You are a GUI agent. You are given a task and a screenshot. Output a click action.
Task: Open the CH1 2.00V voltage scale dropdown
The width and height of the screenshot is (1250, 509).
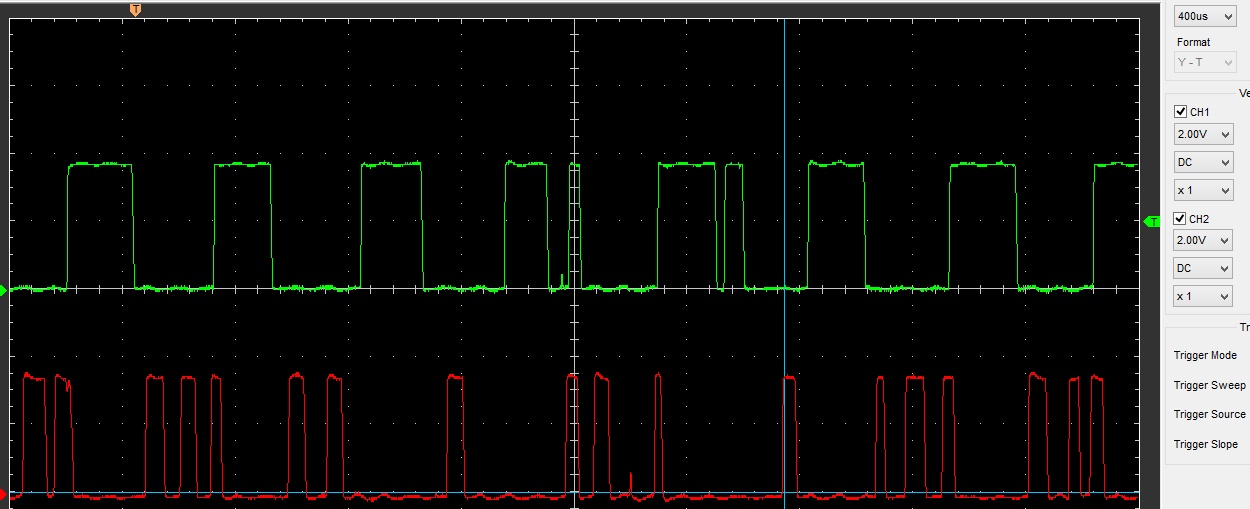pos(1204,134)
